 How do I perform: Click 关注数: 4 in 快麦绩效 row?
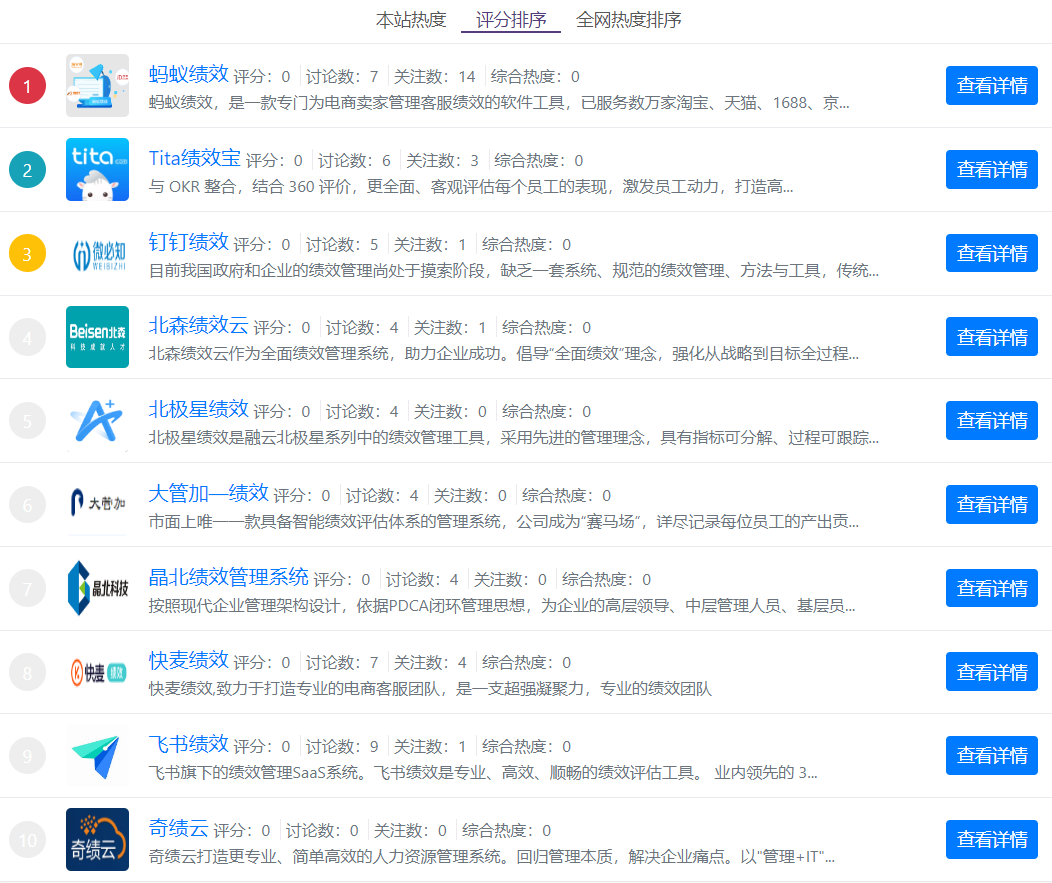coord(430,662)
